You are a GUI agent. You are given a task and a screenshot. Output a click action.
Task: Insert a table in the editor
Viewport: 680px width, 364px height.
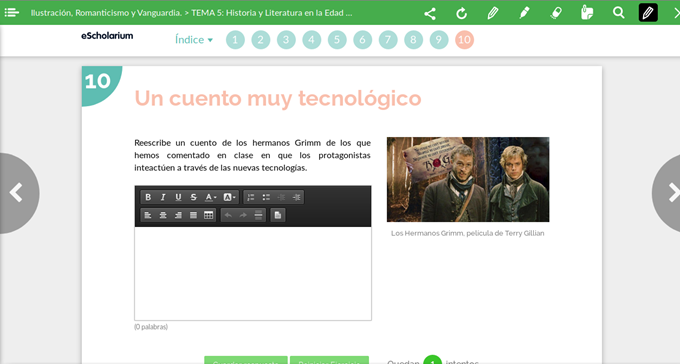point(209,215)
